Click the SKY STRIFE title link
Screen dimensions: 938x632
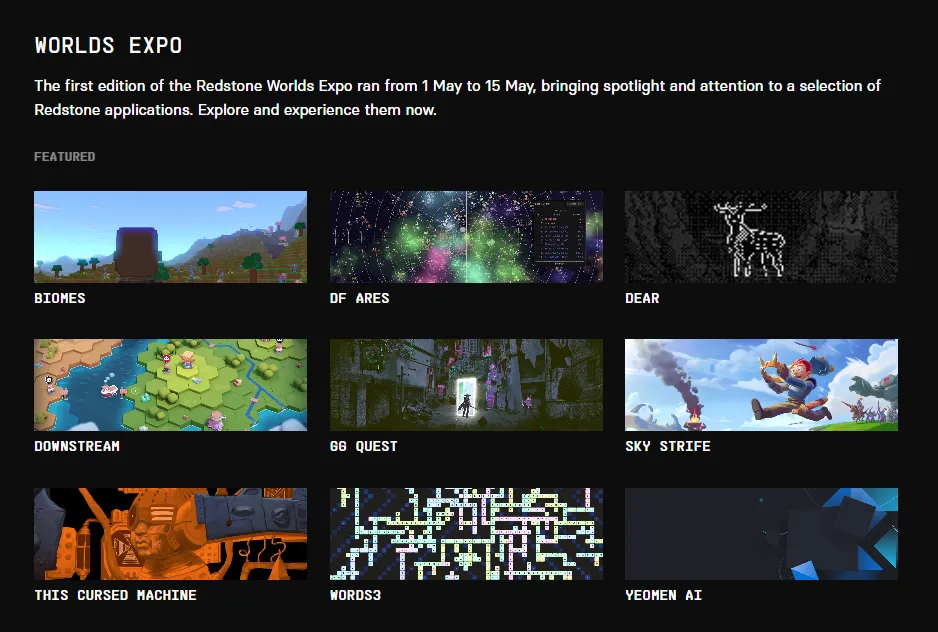[x=668, y=446]
